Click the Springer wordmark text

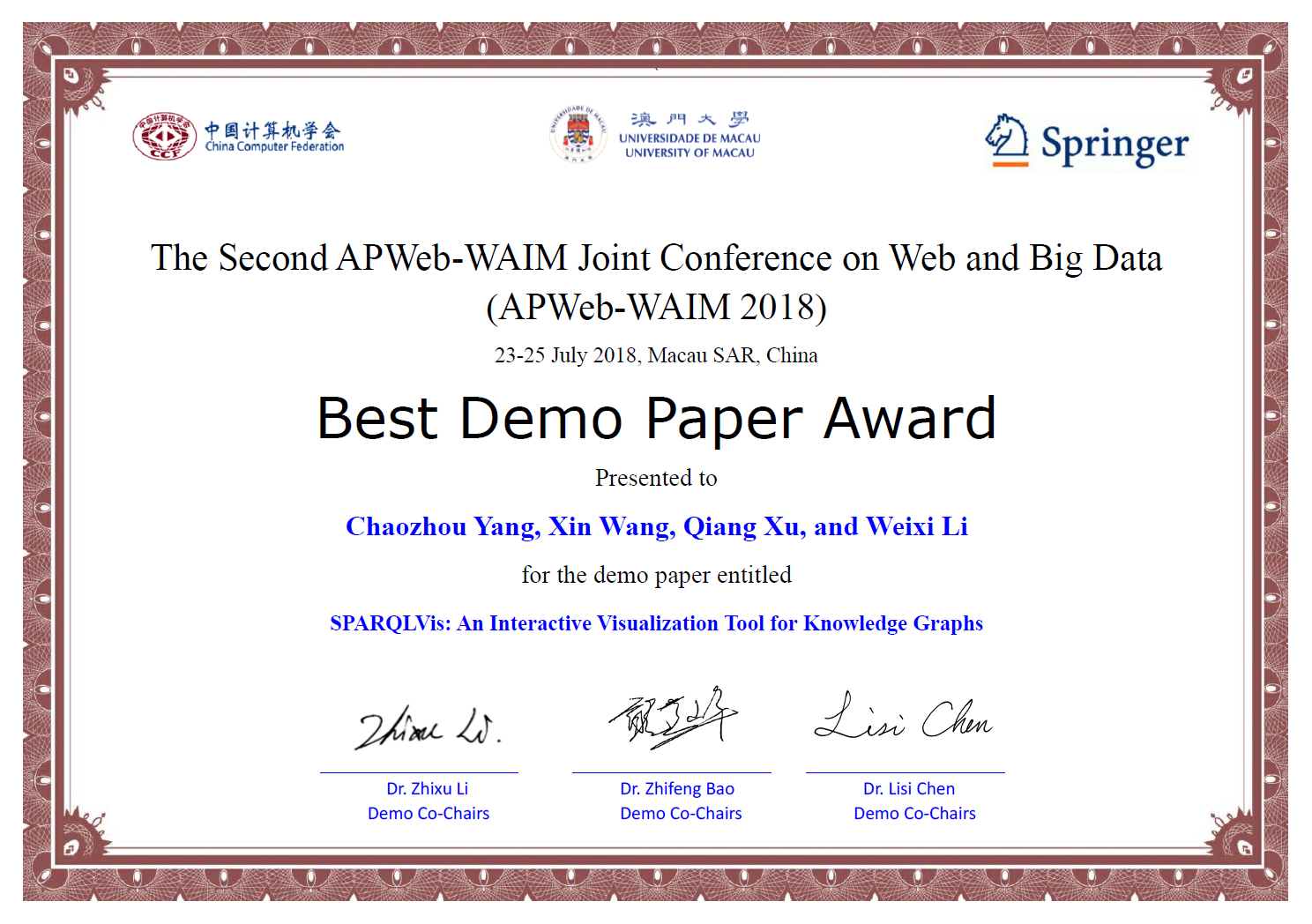click(1114, 144)
